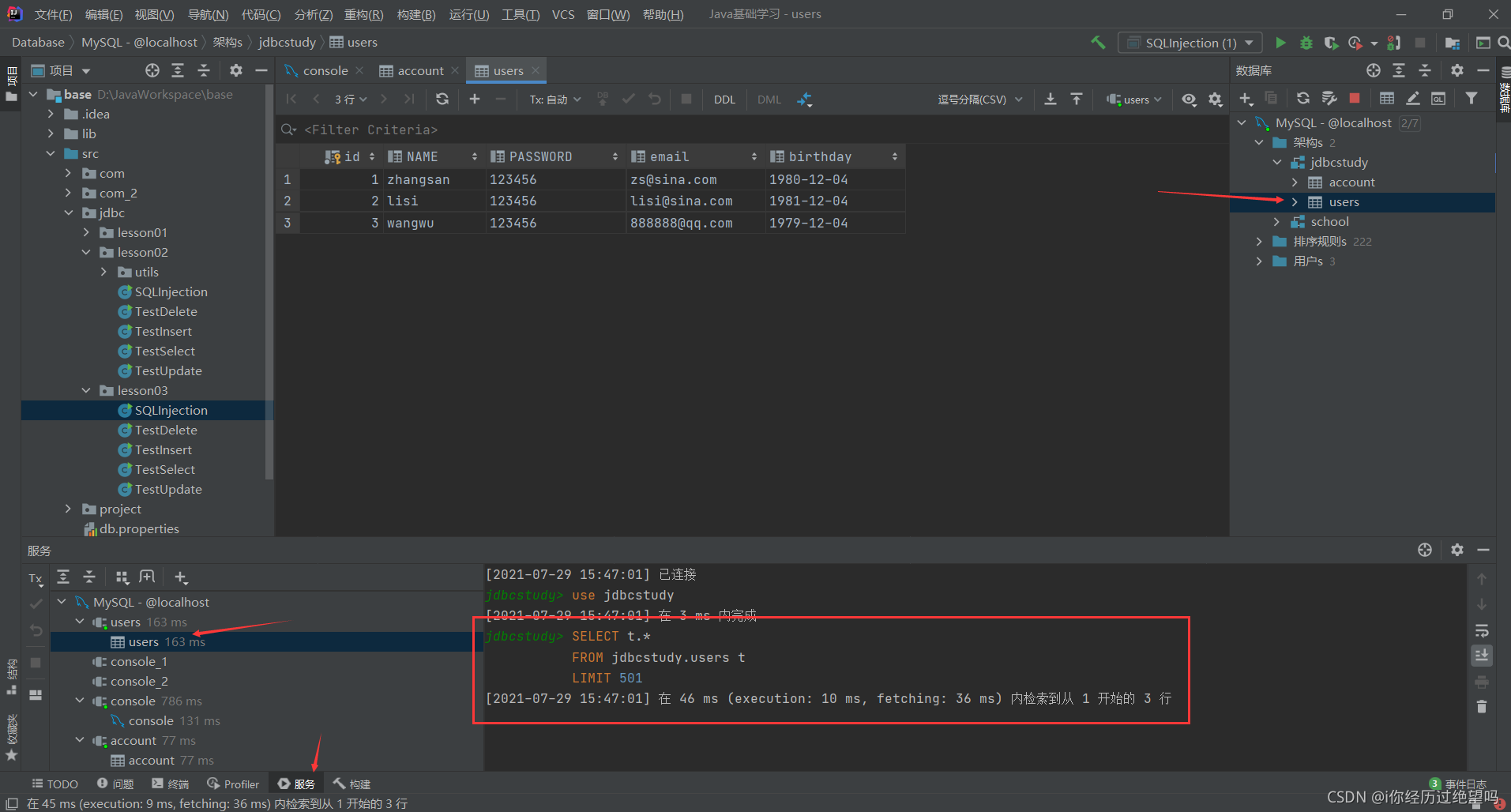The width and height of the screenshot is (1511, 812).
Task: Toggle the view eye icon in table toolbar
Action: 1189,99
